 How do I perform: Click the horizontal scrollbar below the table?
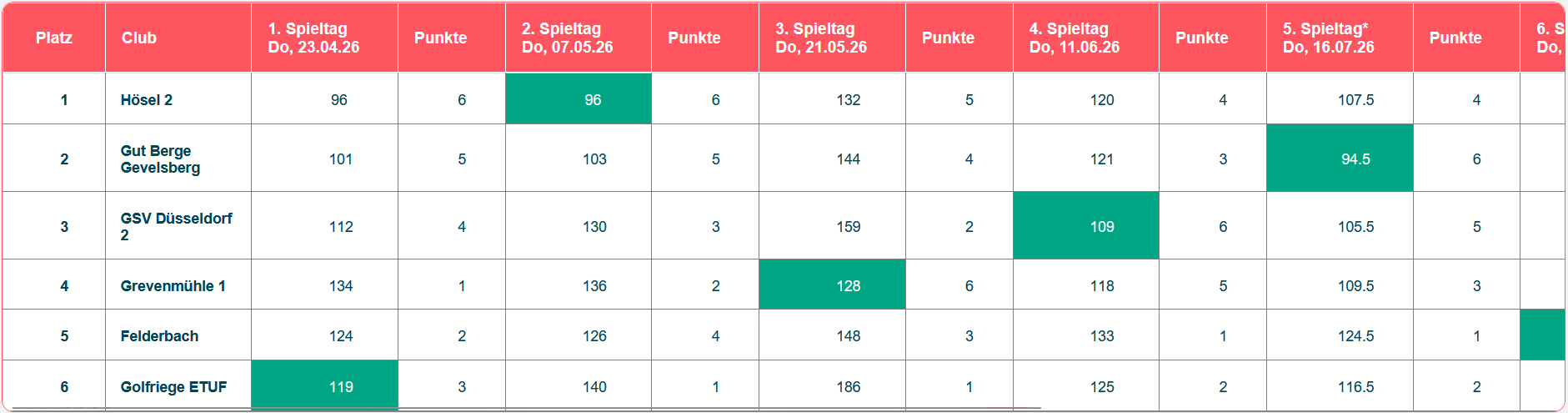point(521,409)
